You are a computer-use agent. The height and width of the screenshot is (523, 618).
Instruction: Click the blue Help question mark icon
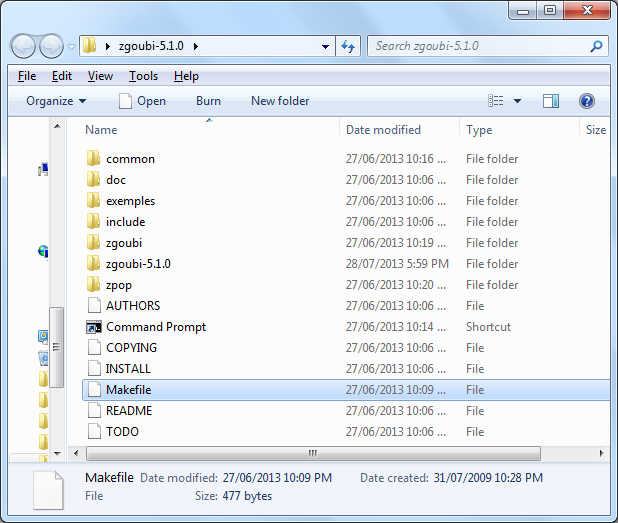(586, 101)
